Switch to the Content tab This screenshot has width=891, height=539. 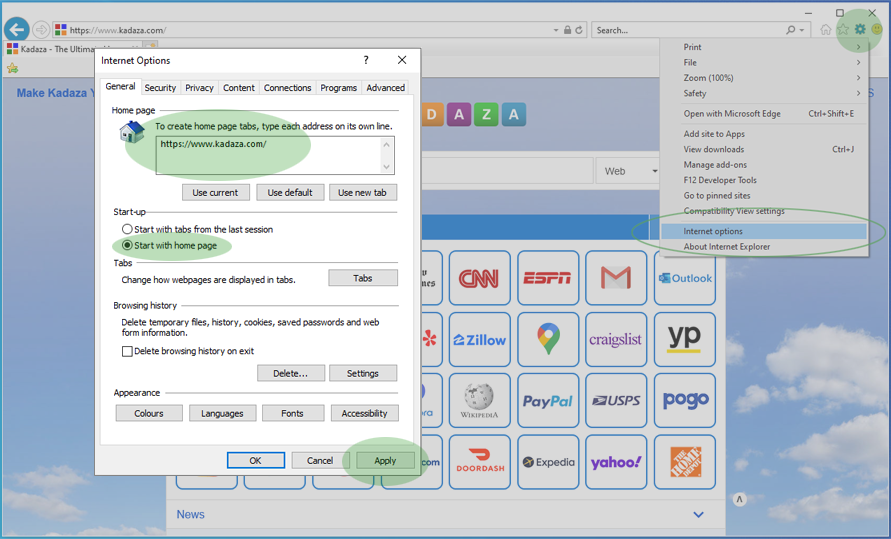pos(239,87)
